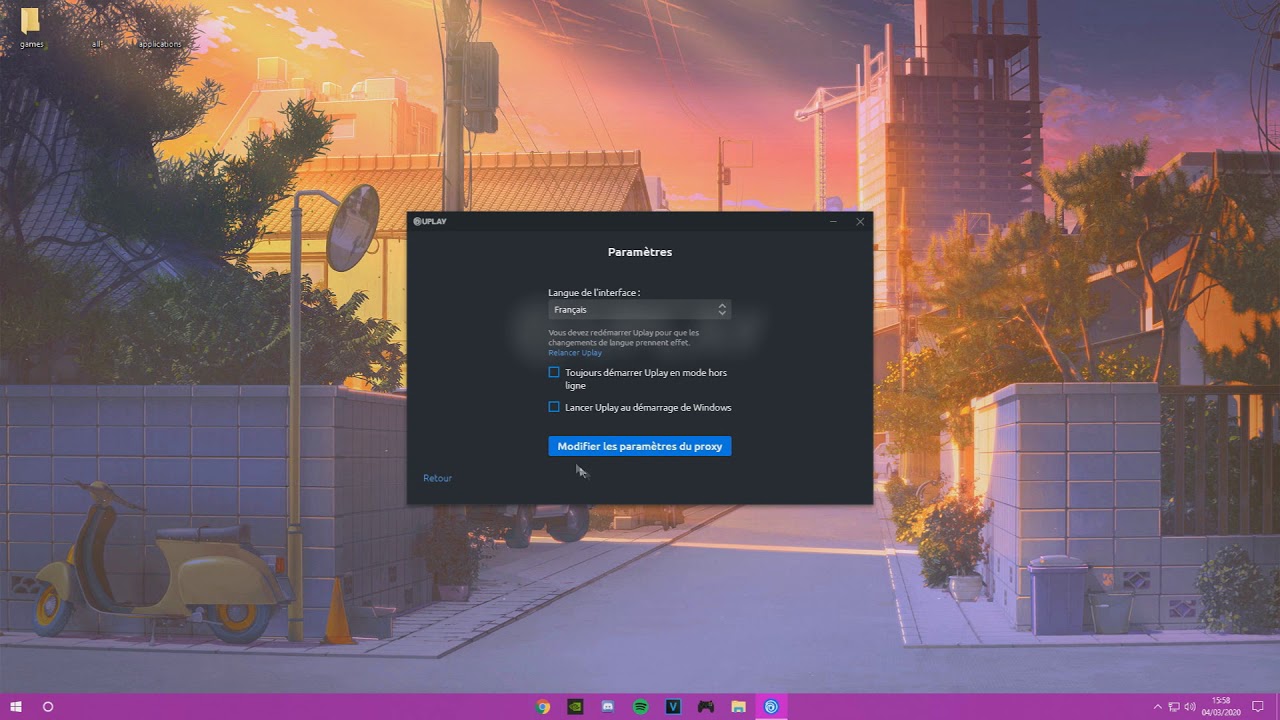Click the 'Toujours démarrer Uplay en mode hors ligne' label
1280x720 pixels.
click(x=646, y=378)
